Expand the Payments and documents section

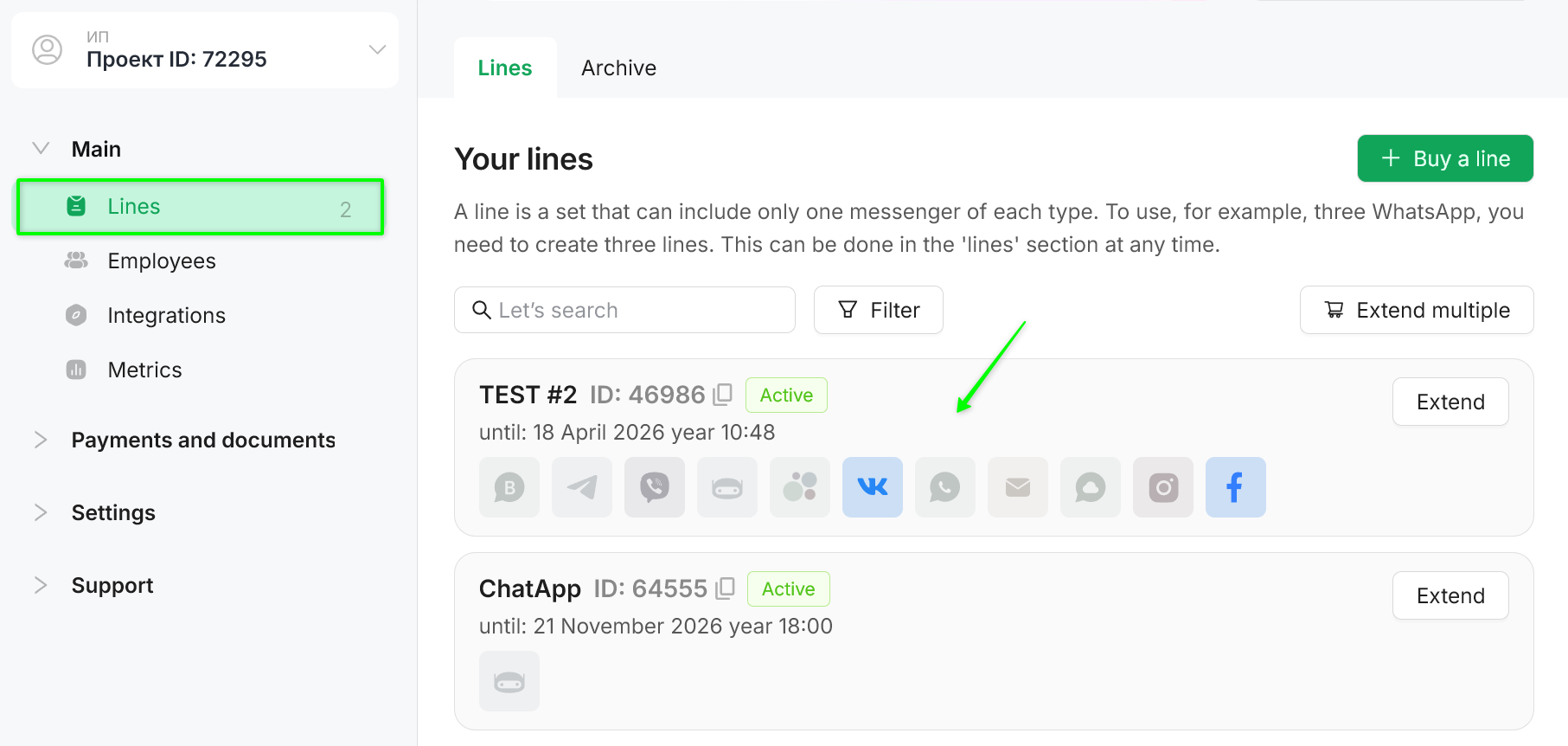(41, 440)
